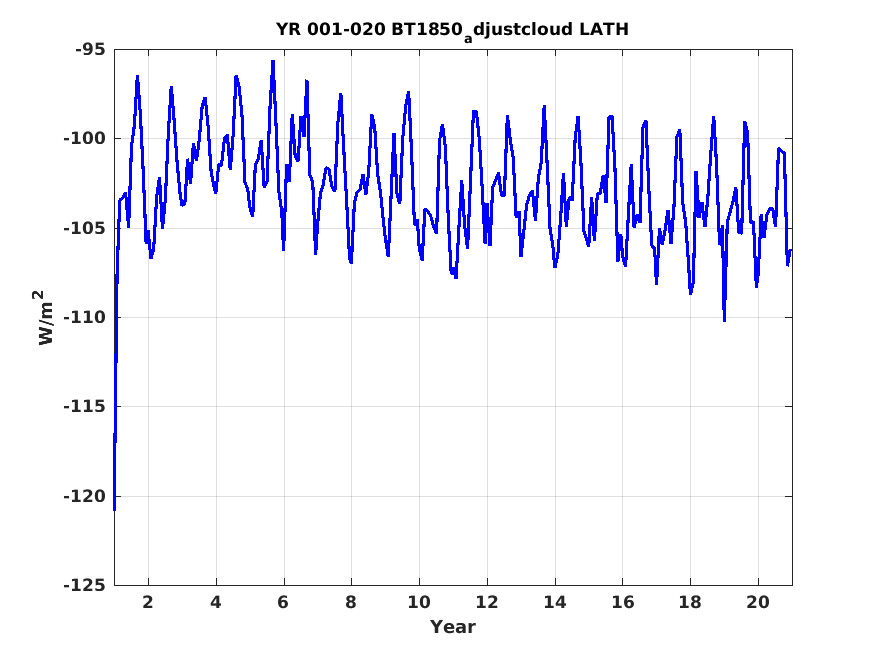Click y-axis tick label -105

click(84, 228)
